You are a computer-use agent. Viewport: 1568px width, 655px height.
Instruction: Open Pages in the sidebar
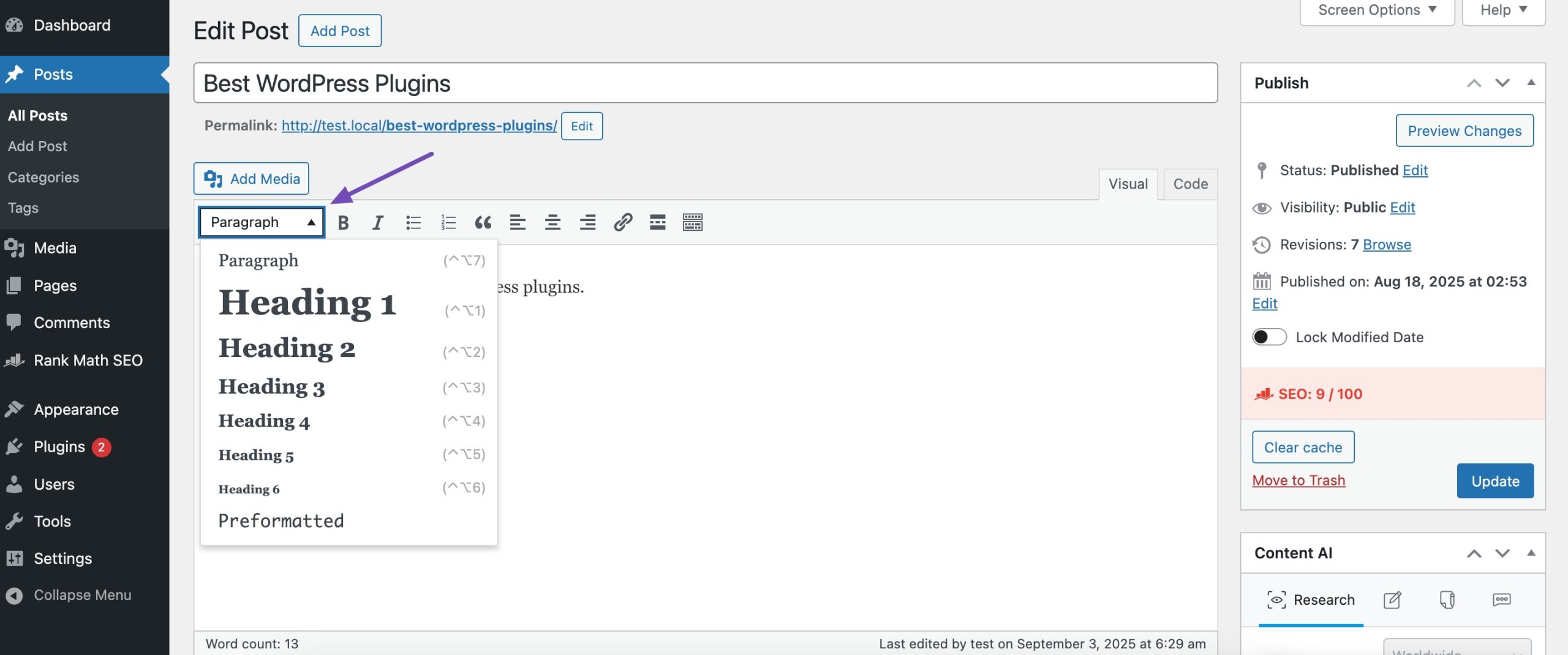[85, 285]
